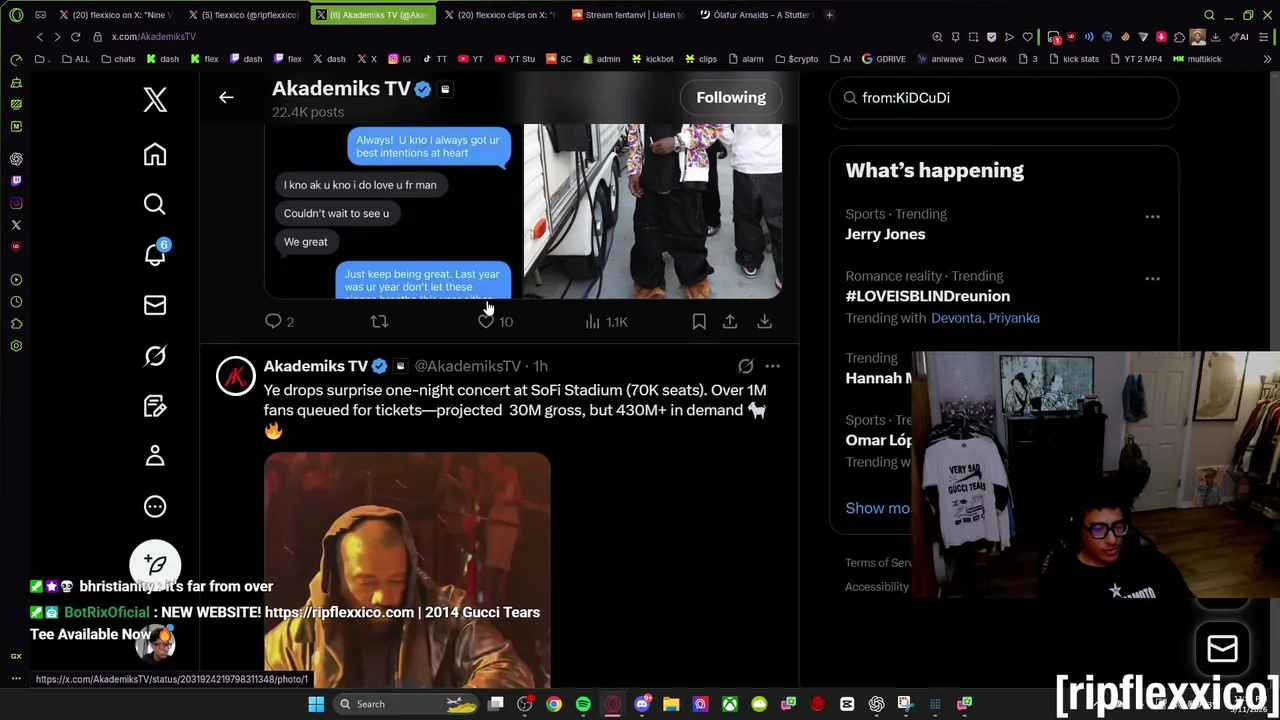
Task: Click Devonta trending link
Action: pyautogui.click(x=956, y=318)
